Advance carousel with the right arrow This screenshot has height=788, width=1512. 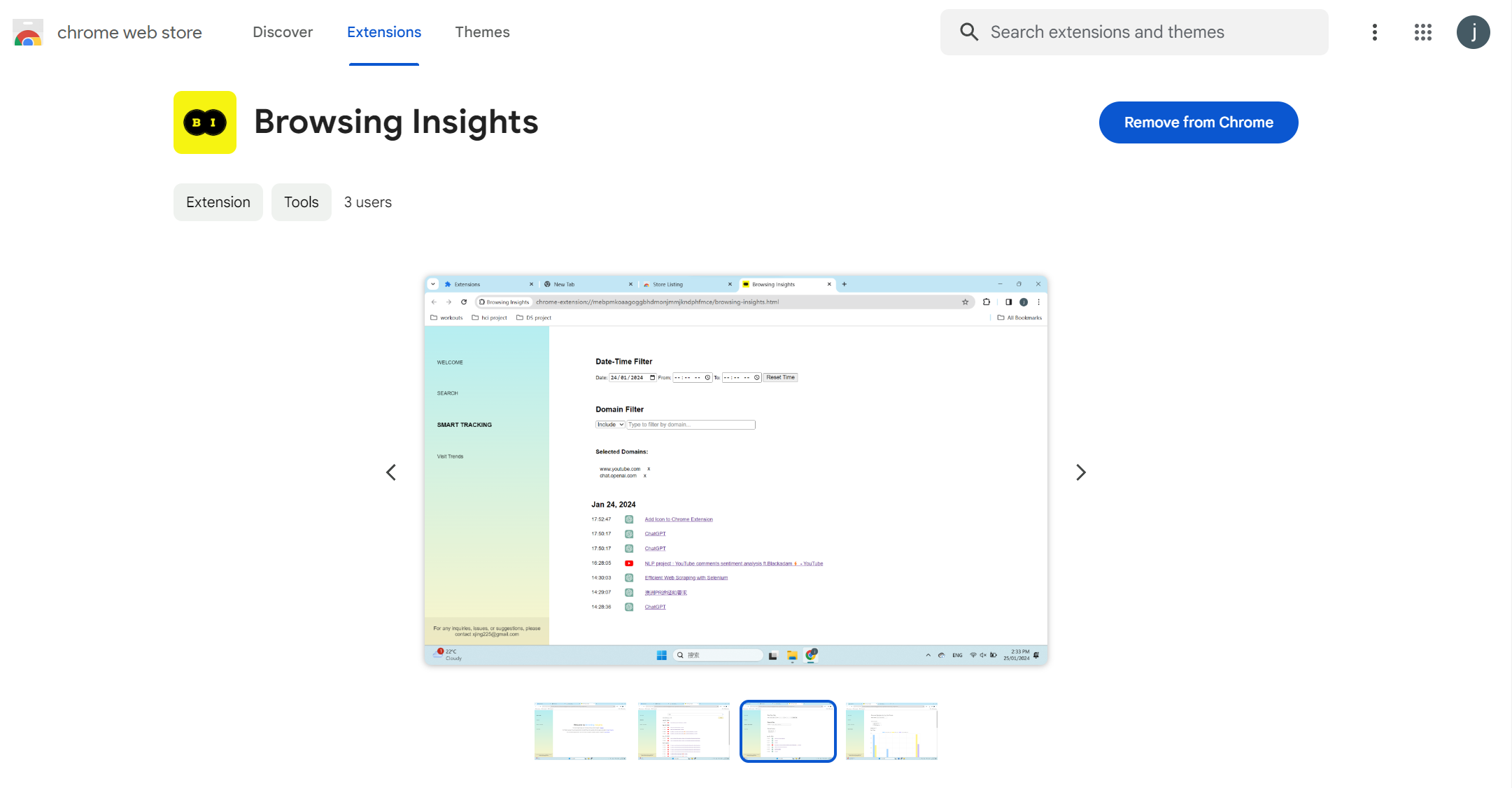click(x=1081, y=472)
